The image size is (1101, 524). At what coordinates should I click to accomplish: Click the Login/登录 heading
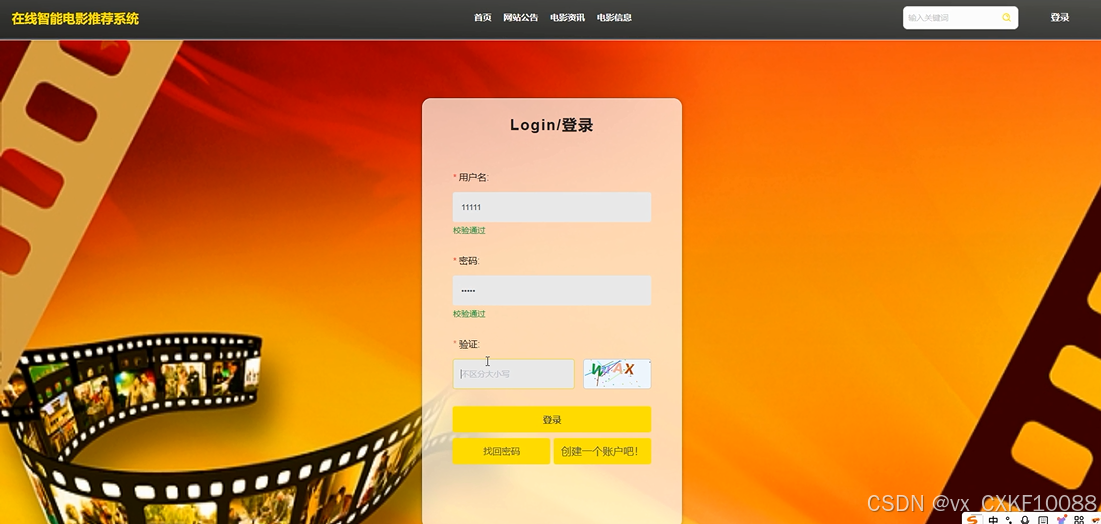[x=552, y=126]
